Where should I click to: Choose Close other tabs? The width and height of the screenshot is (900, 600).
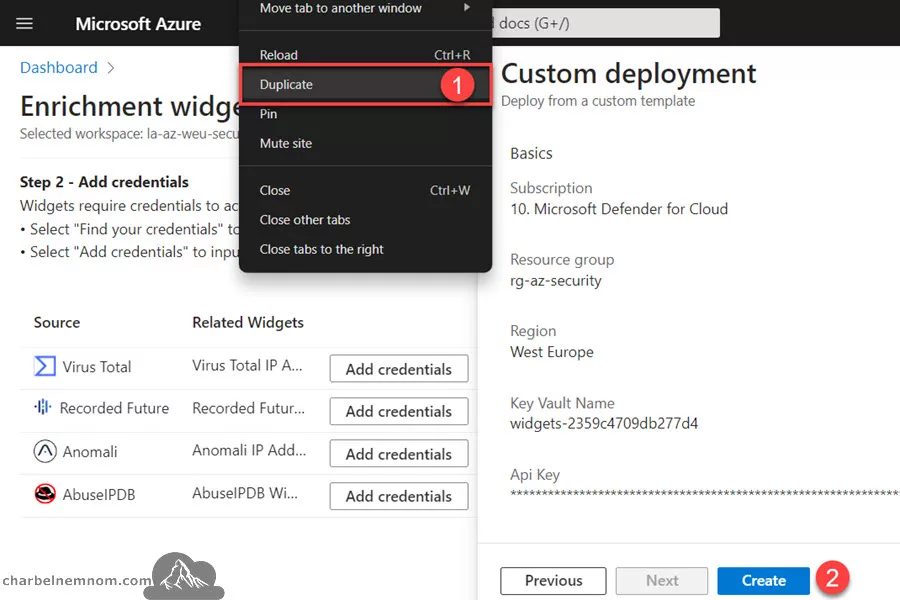(365, 220)
